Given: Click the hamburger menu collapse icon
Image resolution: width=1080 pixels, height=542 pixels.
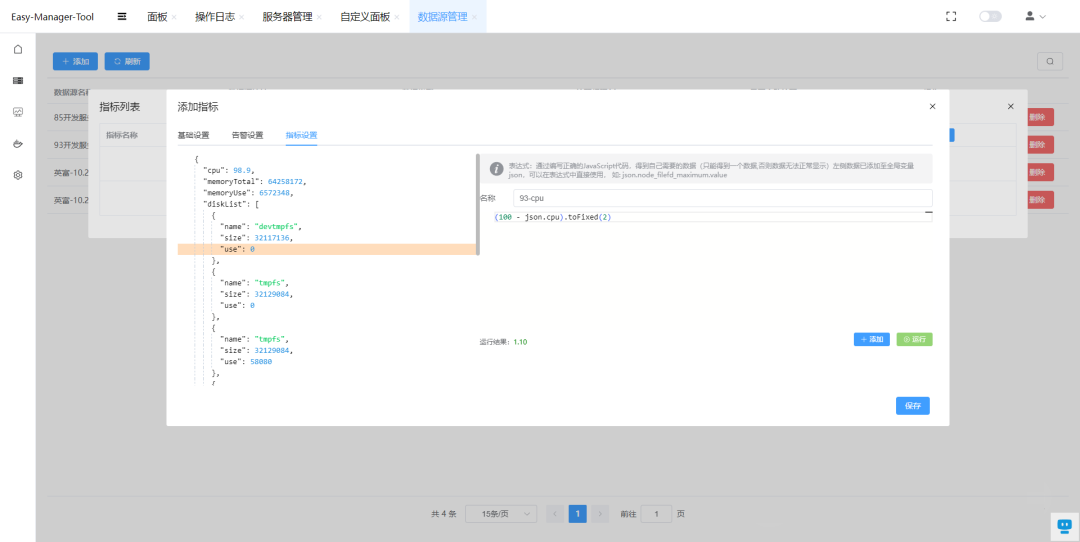Looking at the screenshot, I should [x=122, y=16].
